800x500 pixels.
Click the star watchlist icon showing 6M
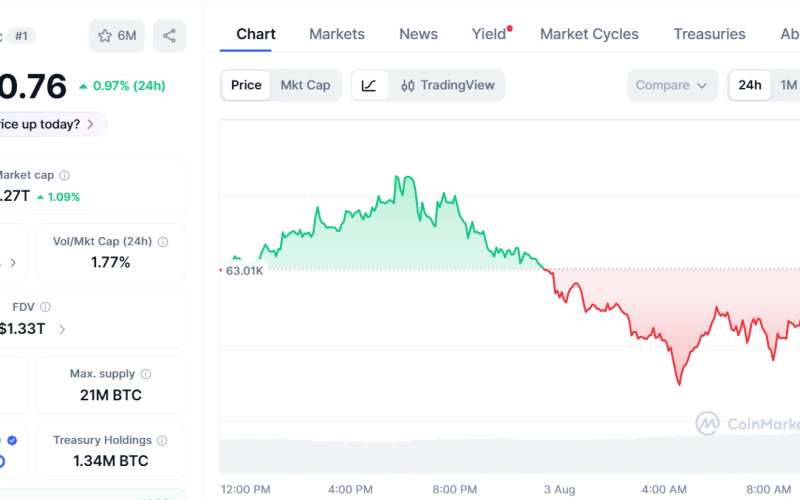pos(117,36)
